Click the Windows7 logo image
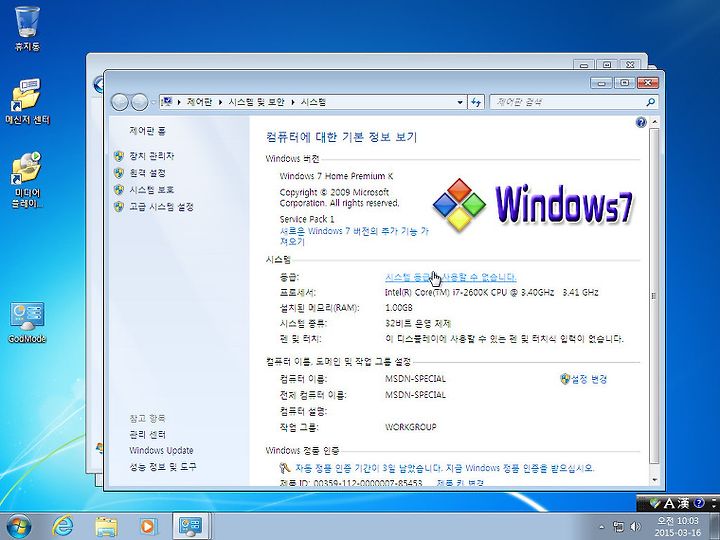This screenshot has width=720, height=540. 534,205
